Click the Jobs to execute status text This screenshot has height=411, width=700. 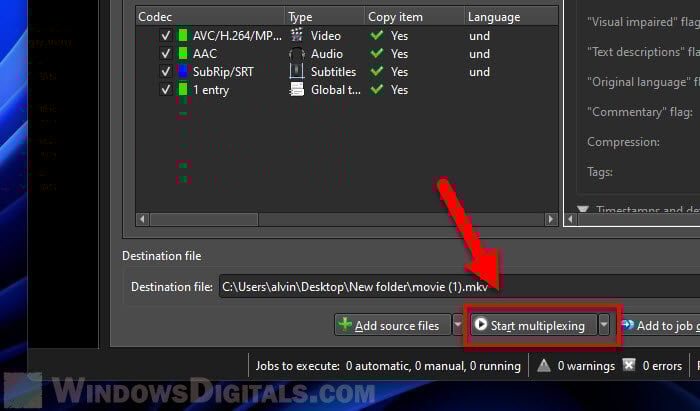point(388,366)
